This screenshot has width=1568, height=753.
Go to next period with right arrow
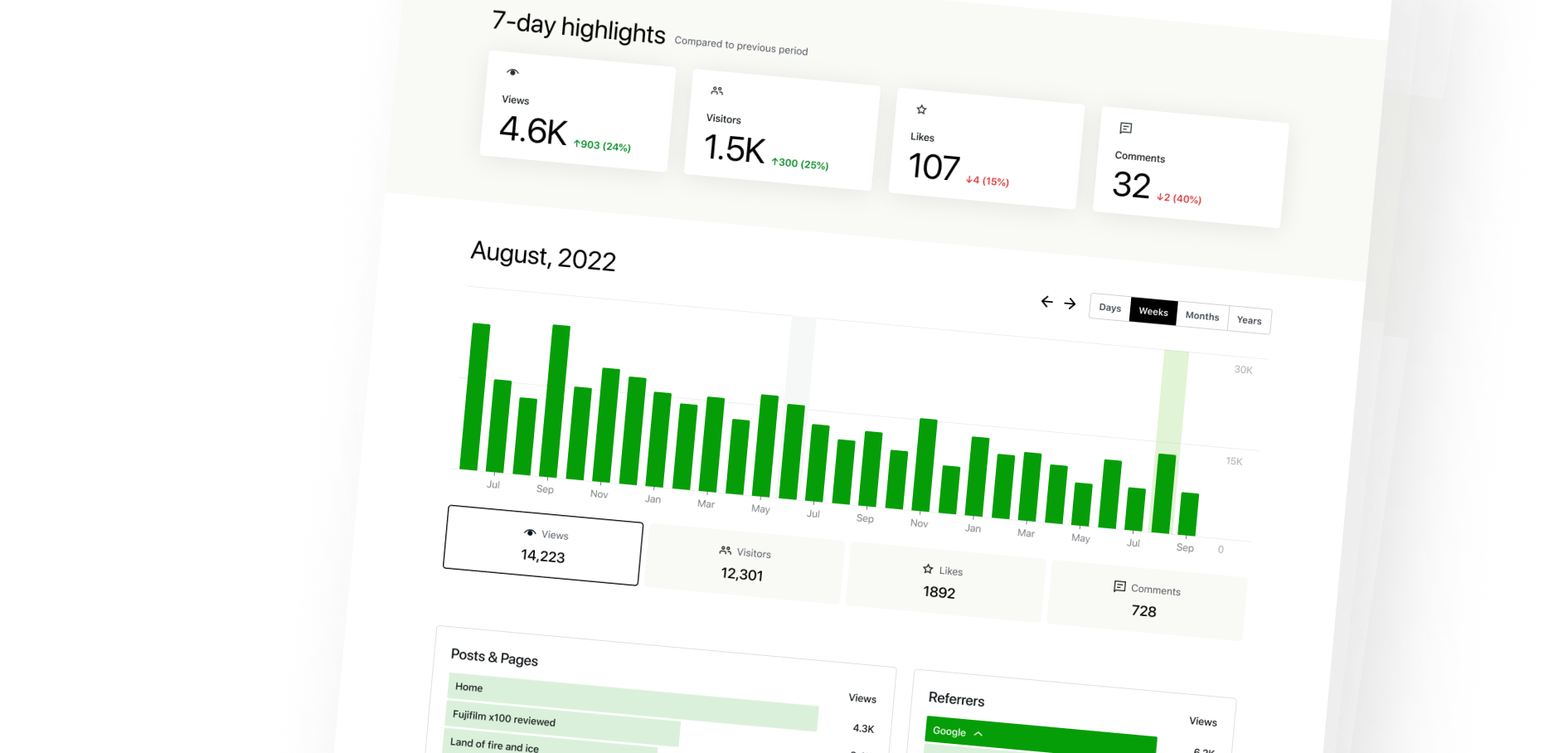click(x=1070, y=304)
